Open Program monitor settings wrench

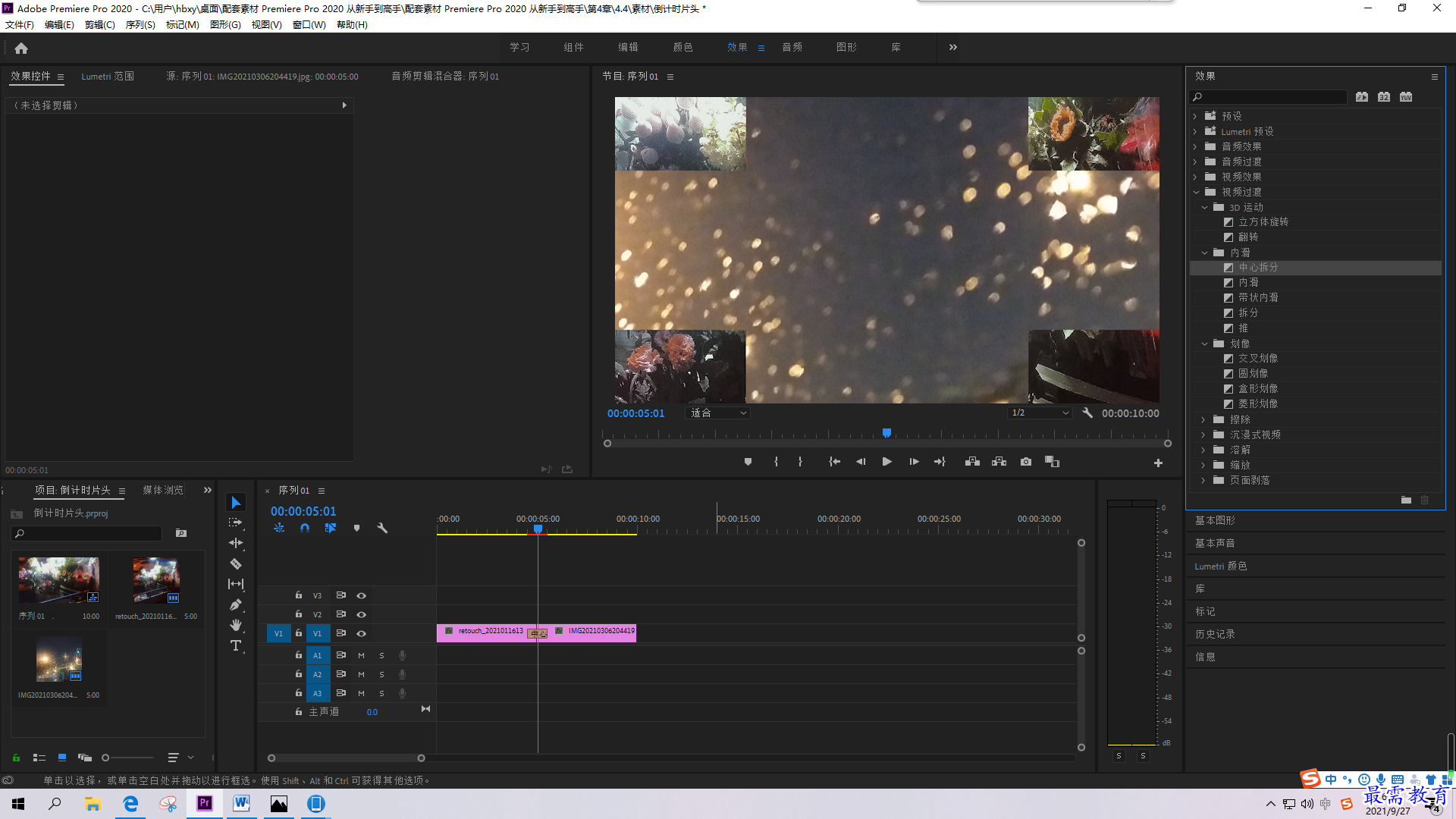1087,413
